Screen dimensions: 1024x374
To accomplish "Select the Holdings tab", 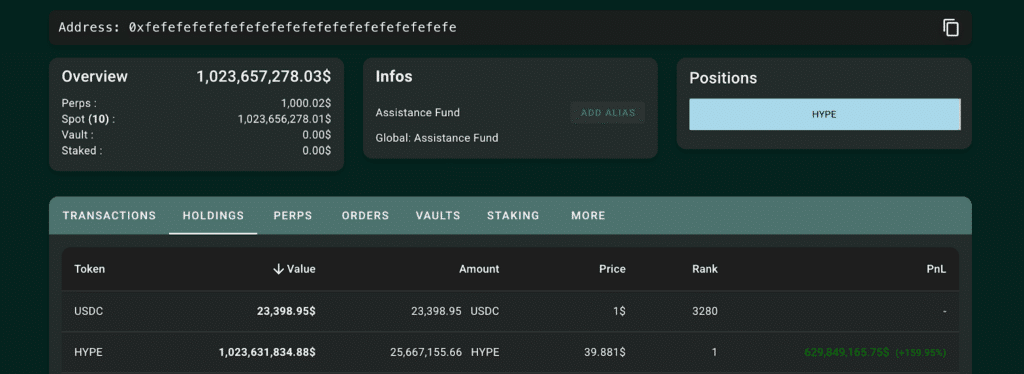I will click(213, 215).
